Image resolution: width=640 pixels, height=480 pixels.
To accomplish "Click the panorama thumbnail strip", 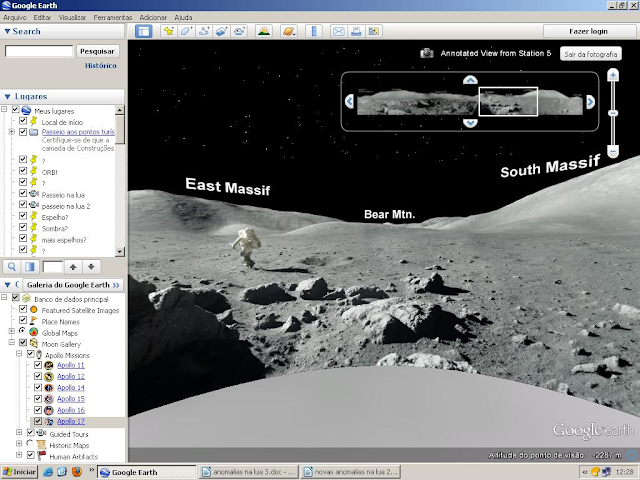I will tap(470, 102).
